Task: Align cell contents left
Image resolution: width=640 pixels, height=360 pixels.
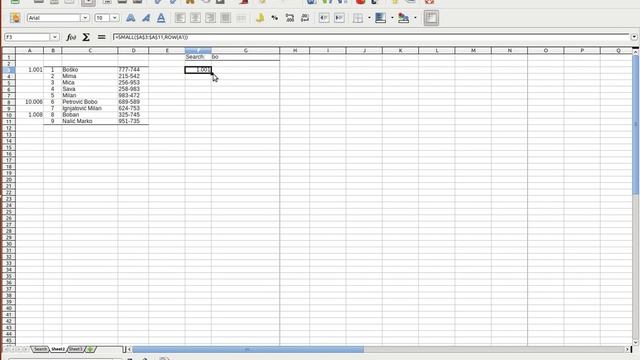Action: [x=180, y=18]
